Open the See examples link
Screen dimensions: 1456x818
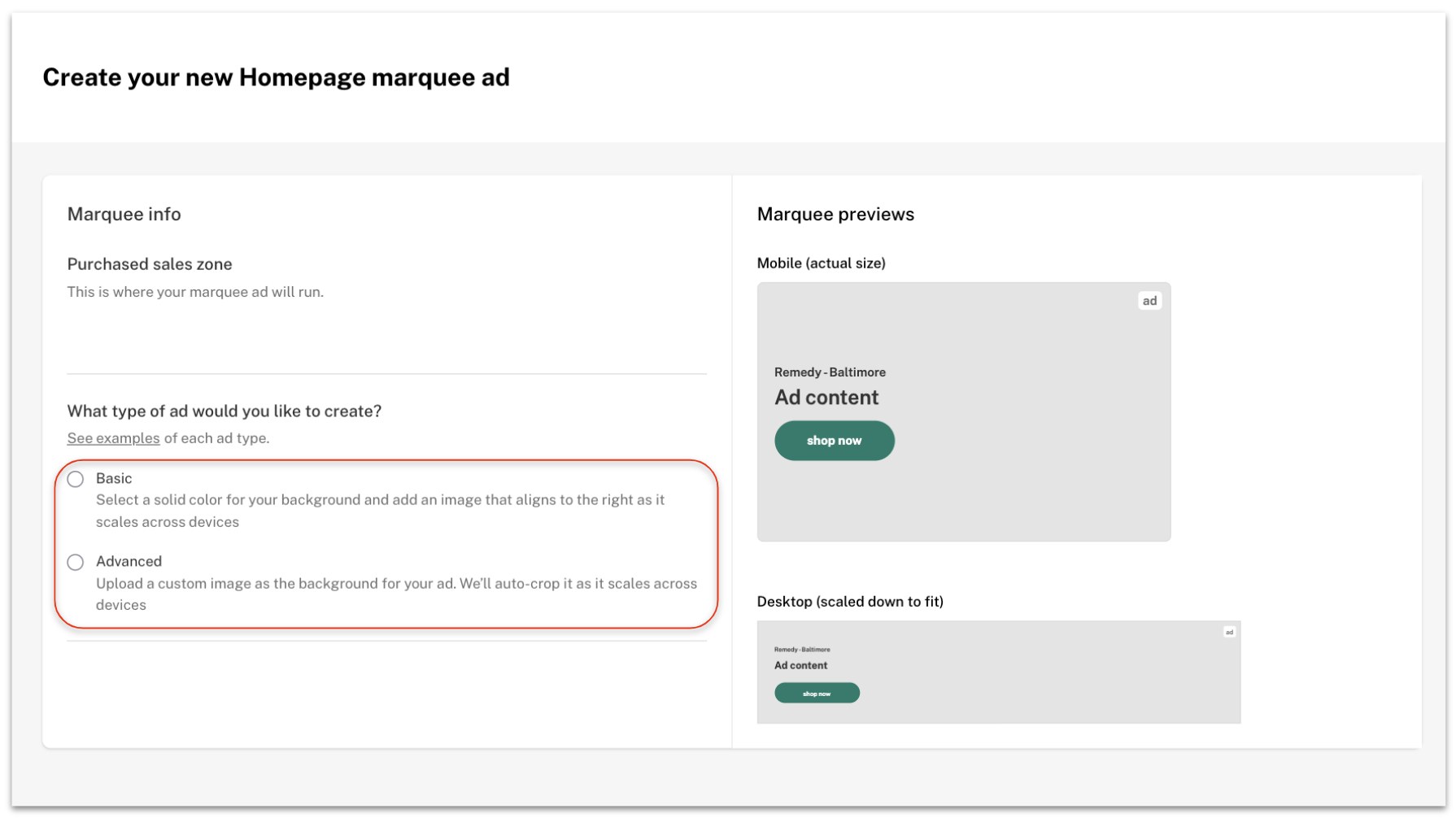pyautogui.click(x=113, y=438)
